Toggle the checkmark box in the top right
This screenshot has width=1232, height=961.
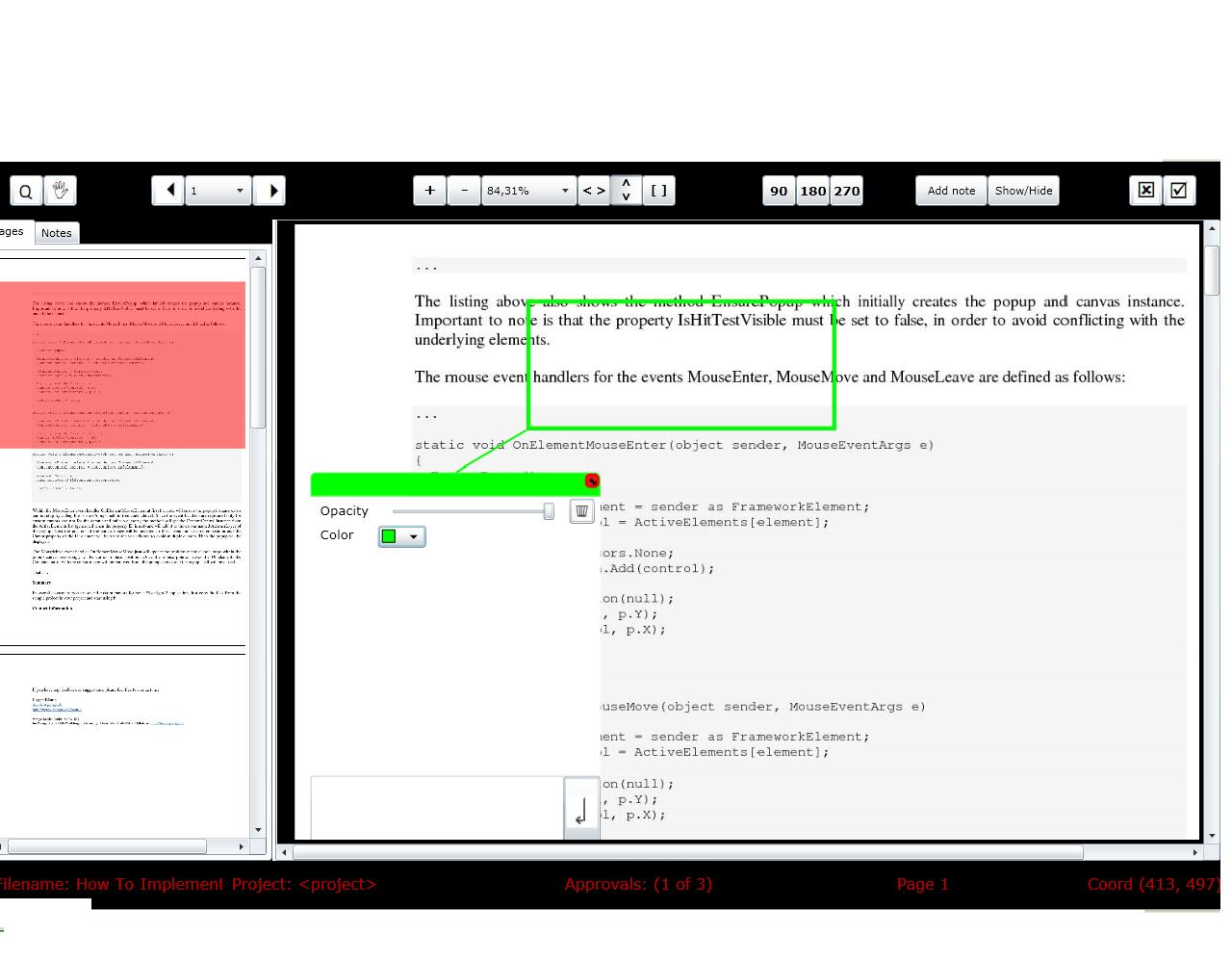click(x=1178, y=191)
